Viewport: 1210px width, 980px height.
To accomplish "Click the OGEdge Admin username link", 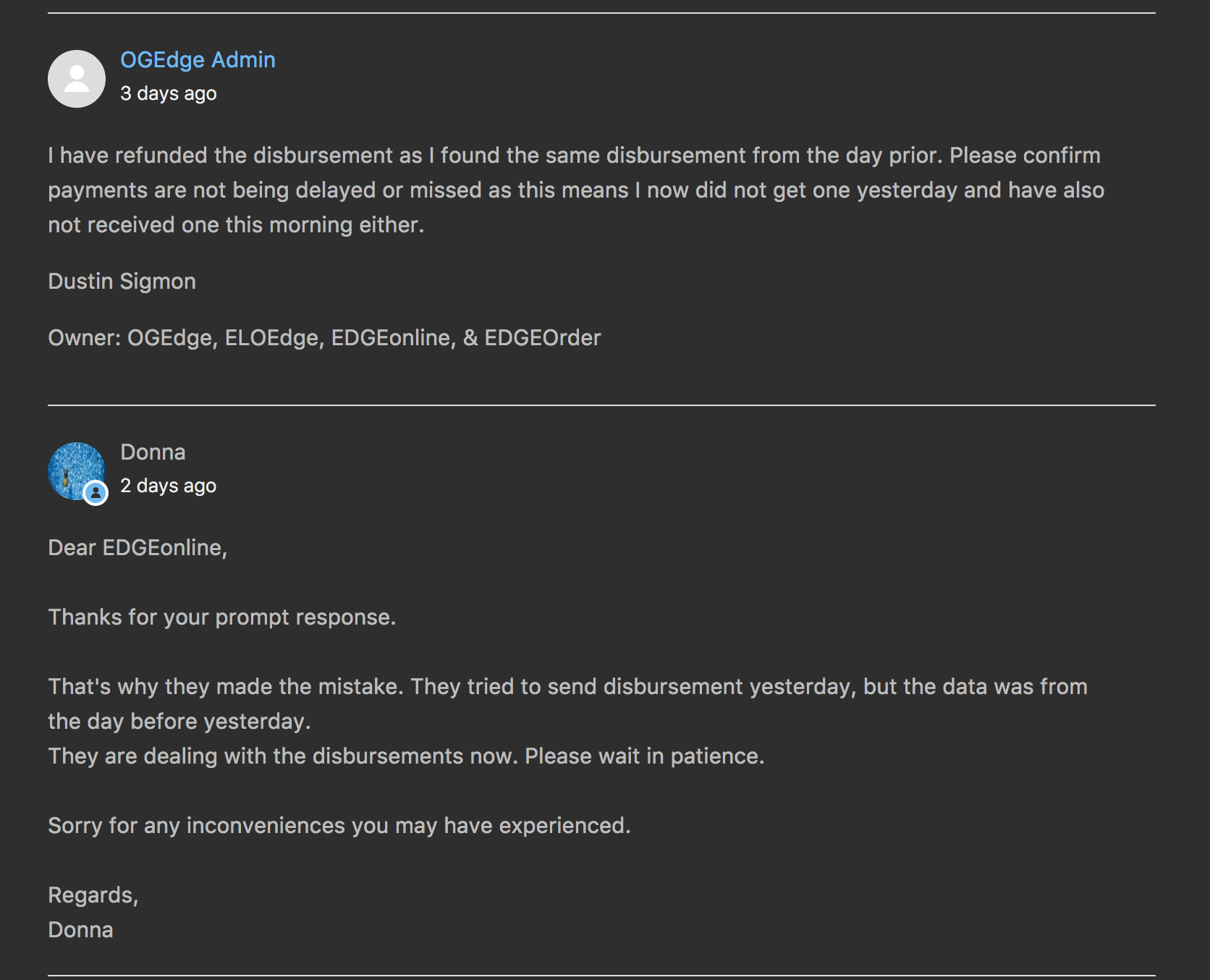I will tap(198, 59).
